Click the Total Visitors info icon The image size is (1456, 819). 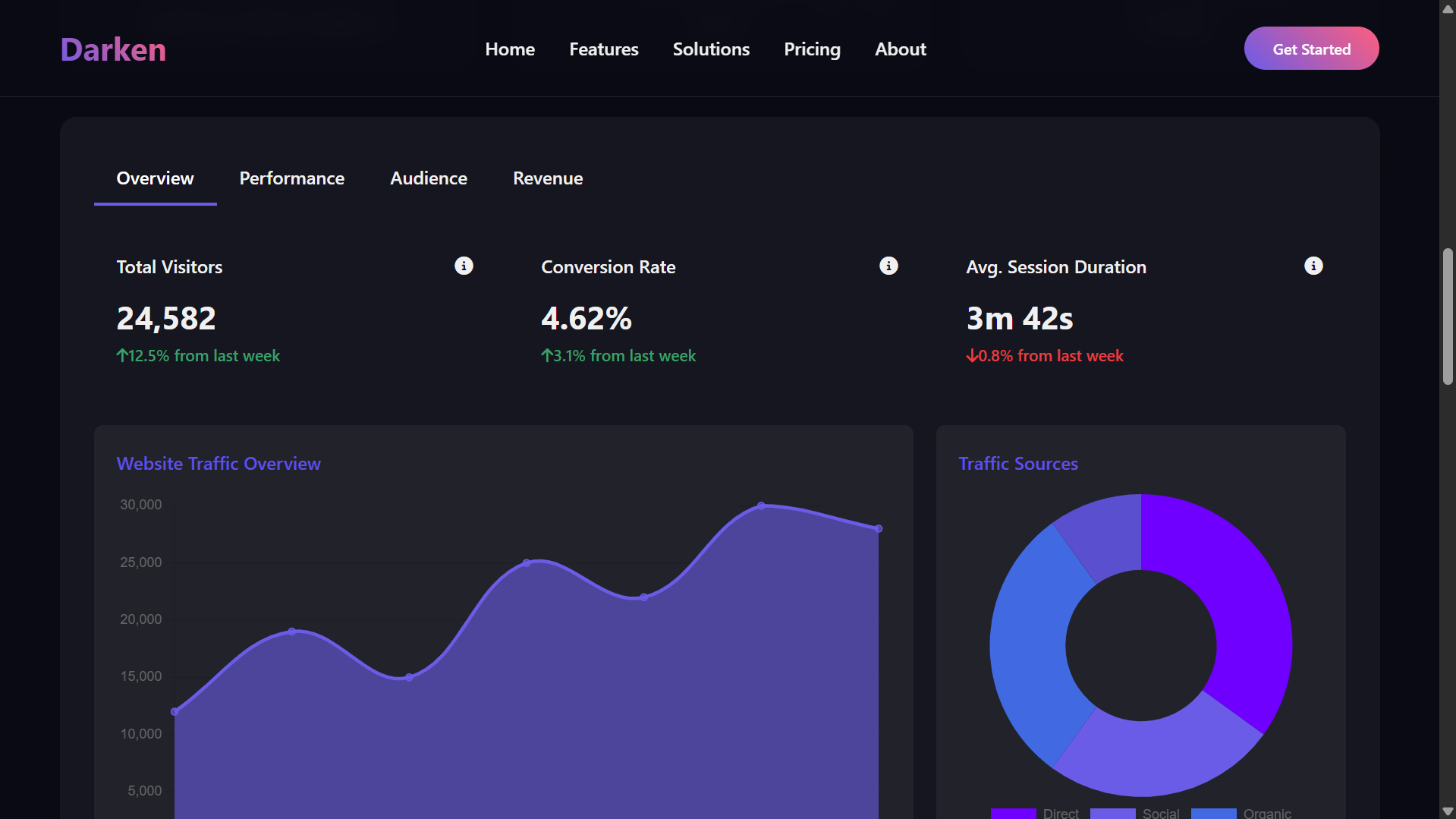pyautogui.click(x=464, y=266)
